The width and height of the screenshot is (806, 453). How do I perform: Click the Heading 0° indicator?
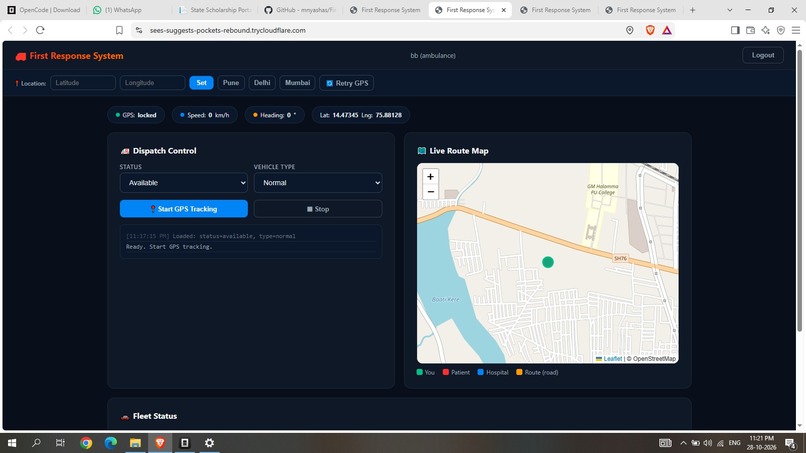click(274, 115)
